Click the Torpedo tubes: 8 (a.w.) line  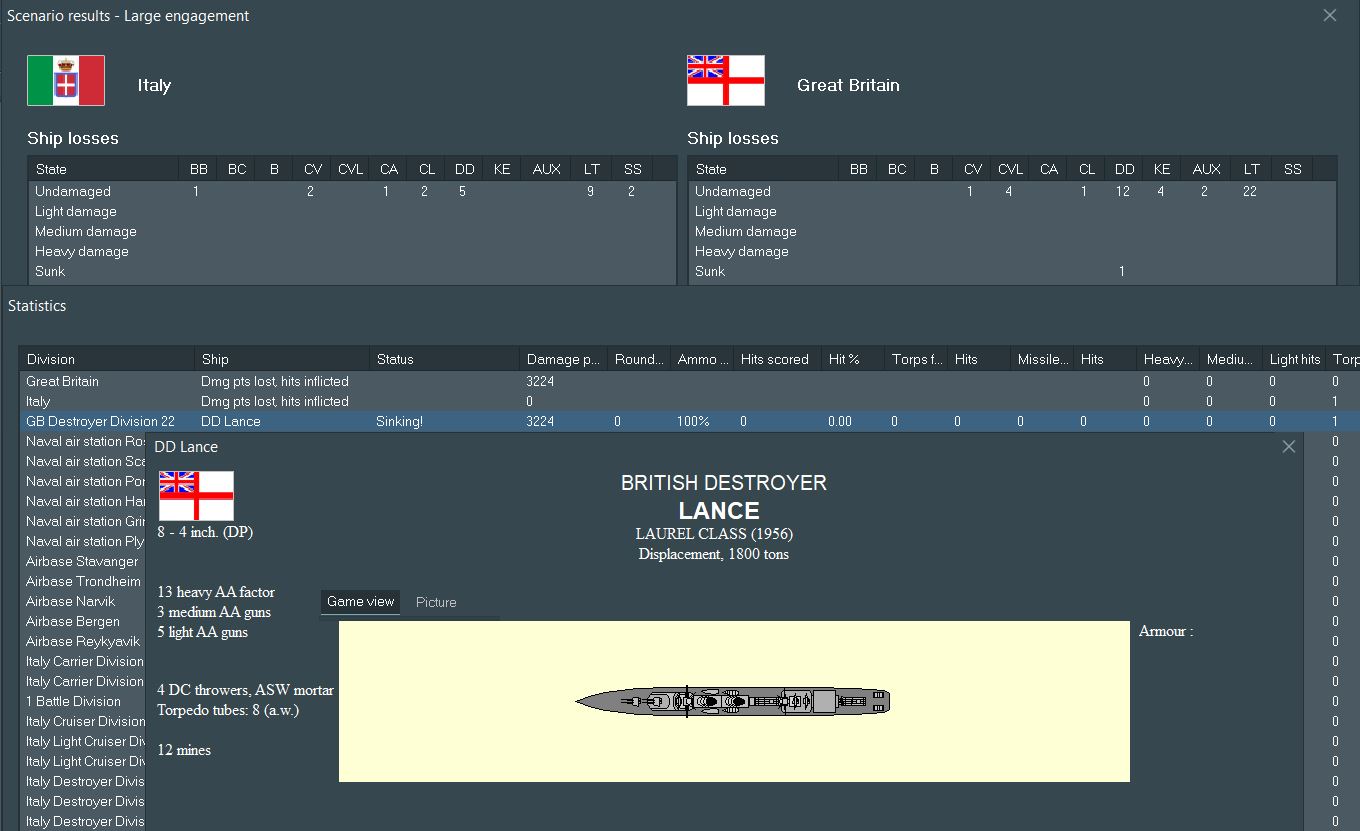click(228, 710)
